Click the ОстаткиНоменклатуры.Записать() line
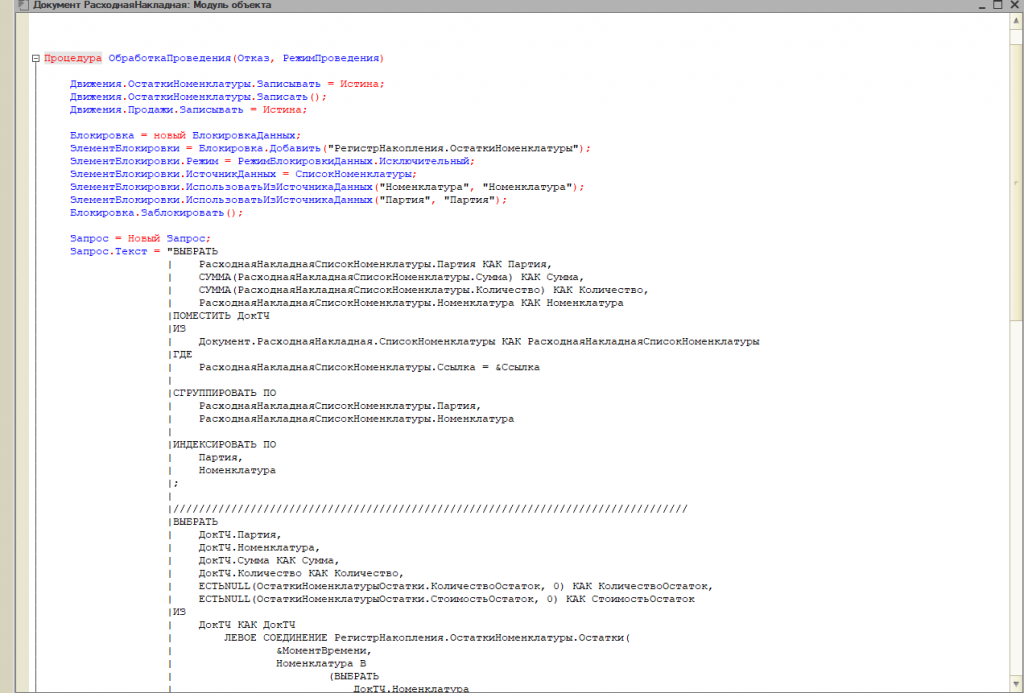Screen dimensions: 1024x693 click(x=198, y=97)
